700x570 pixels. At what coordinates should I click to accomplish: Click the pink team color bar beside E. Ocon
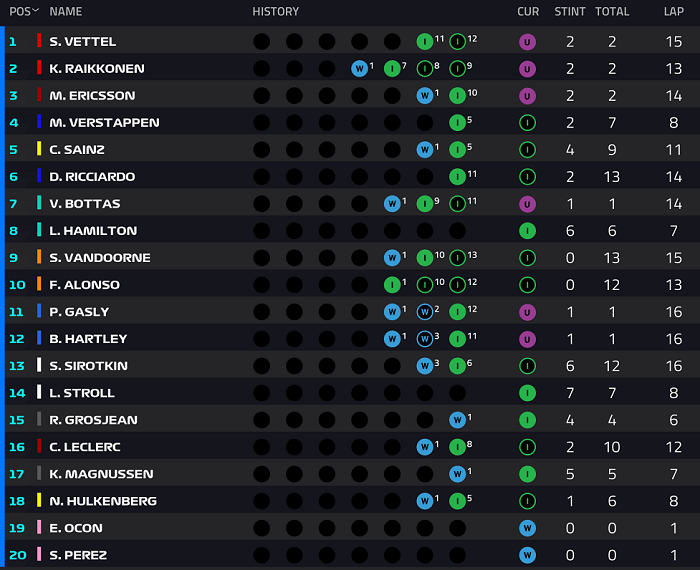click(x=39, y=527)
